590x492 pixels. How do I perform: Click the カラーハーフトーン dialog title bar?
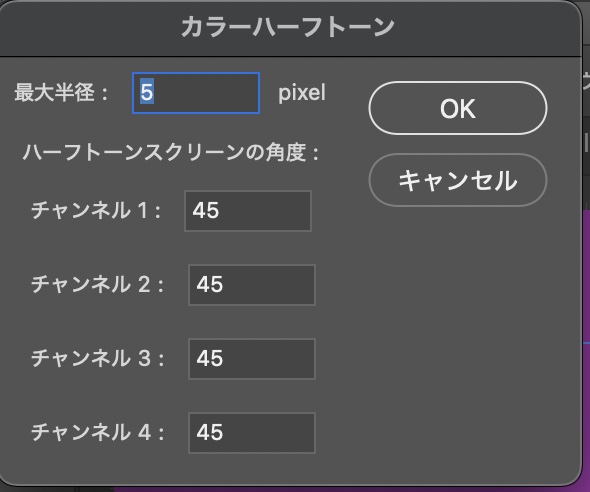point(287,27)
